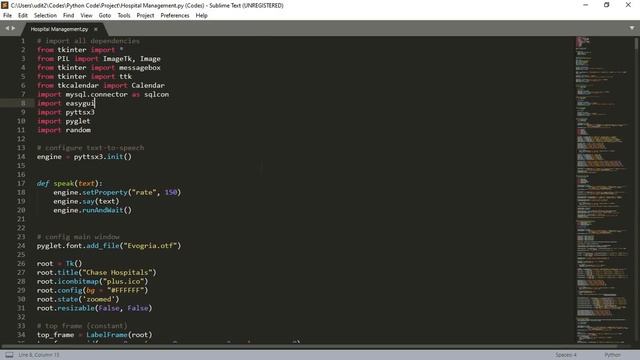Click 'import pyglet' text
Screen dimensions: 640x360
pos(64,121)
